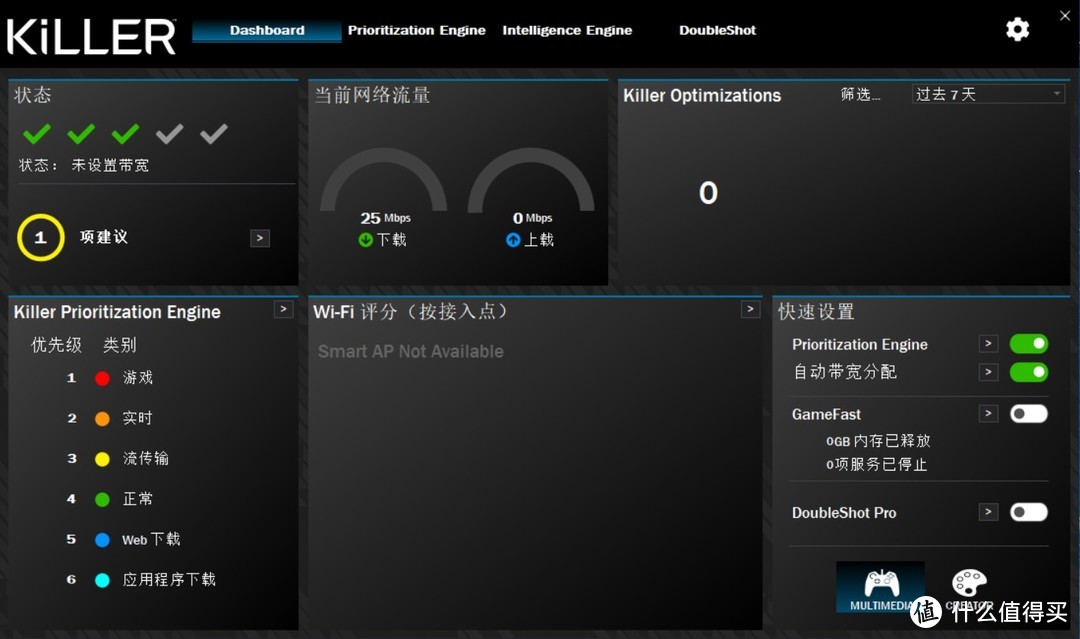Click the 项建议 label
Image resolution: width=1080 pixels, height=639 pixels.
click(x=104, y=238)
